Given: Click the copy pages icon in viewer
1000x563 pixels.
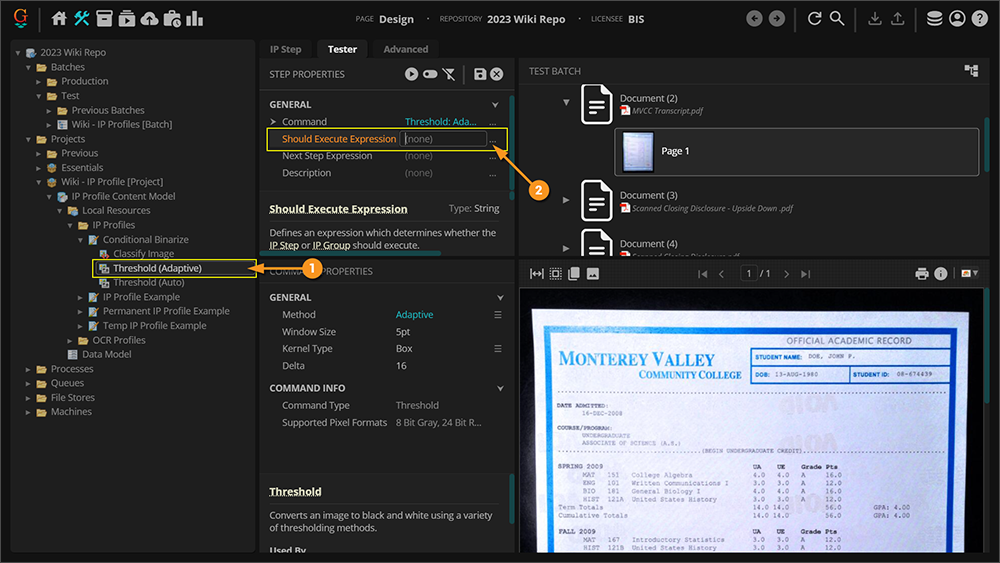Looking at the screenshot, I should tap(574, 274).
